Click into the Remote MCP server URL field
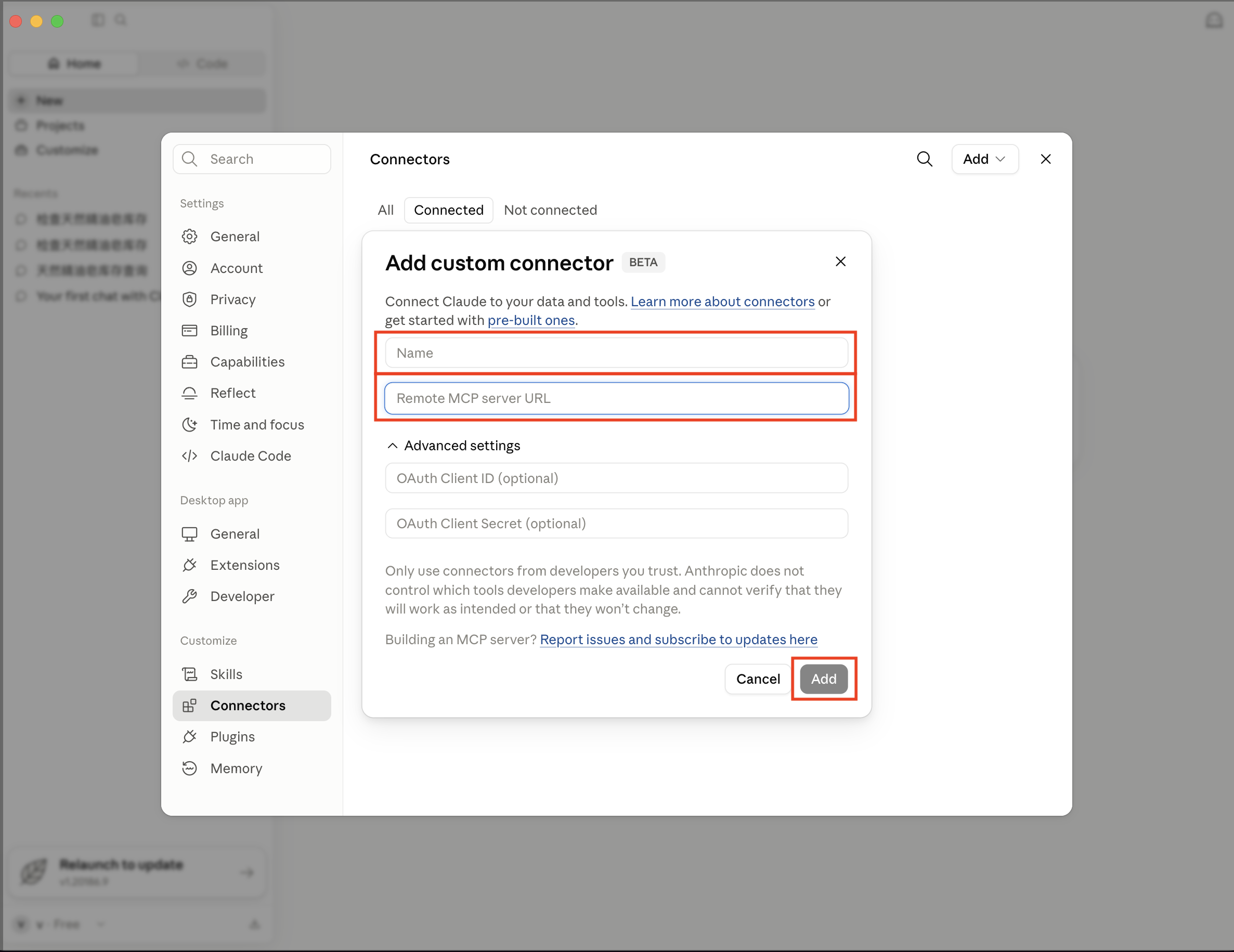Image resolution: width=1234 pixels, height=952 pixels. coord(616,398)
